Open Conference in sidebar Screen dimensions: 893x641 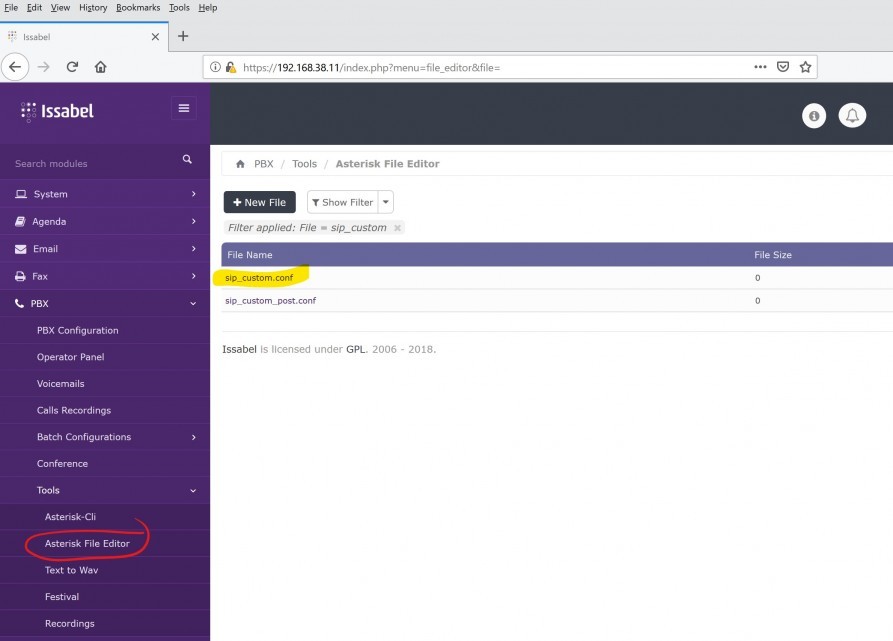62,463
